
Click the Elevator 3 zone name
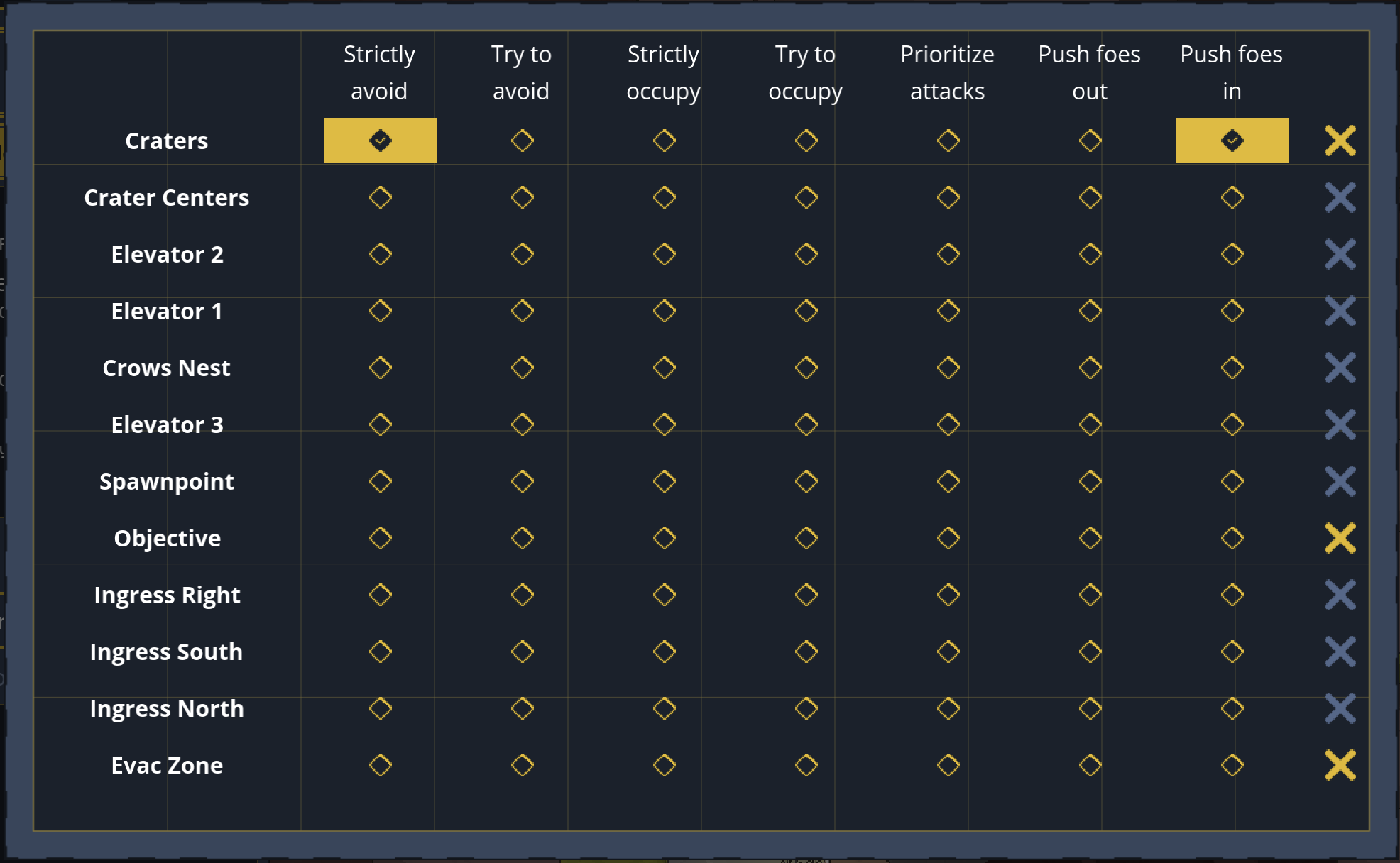pos(167,424)
